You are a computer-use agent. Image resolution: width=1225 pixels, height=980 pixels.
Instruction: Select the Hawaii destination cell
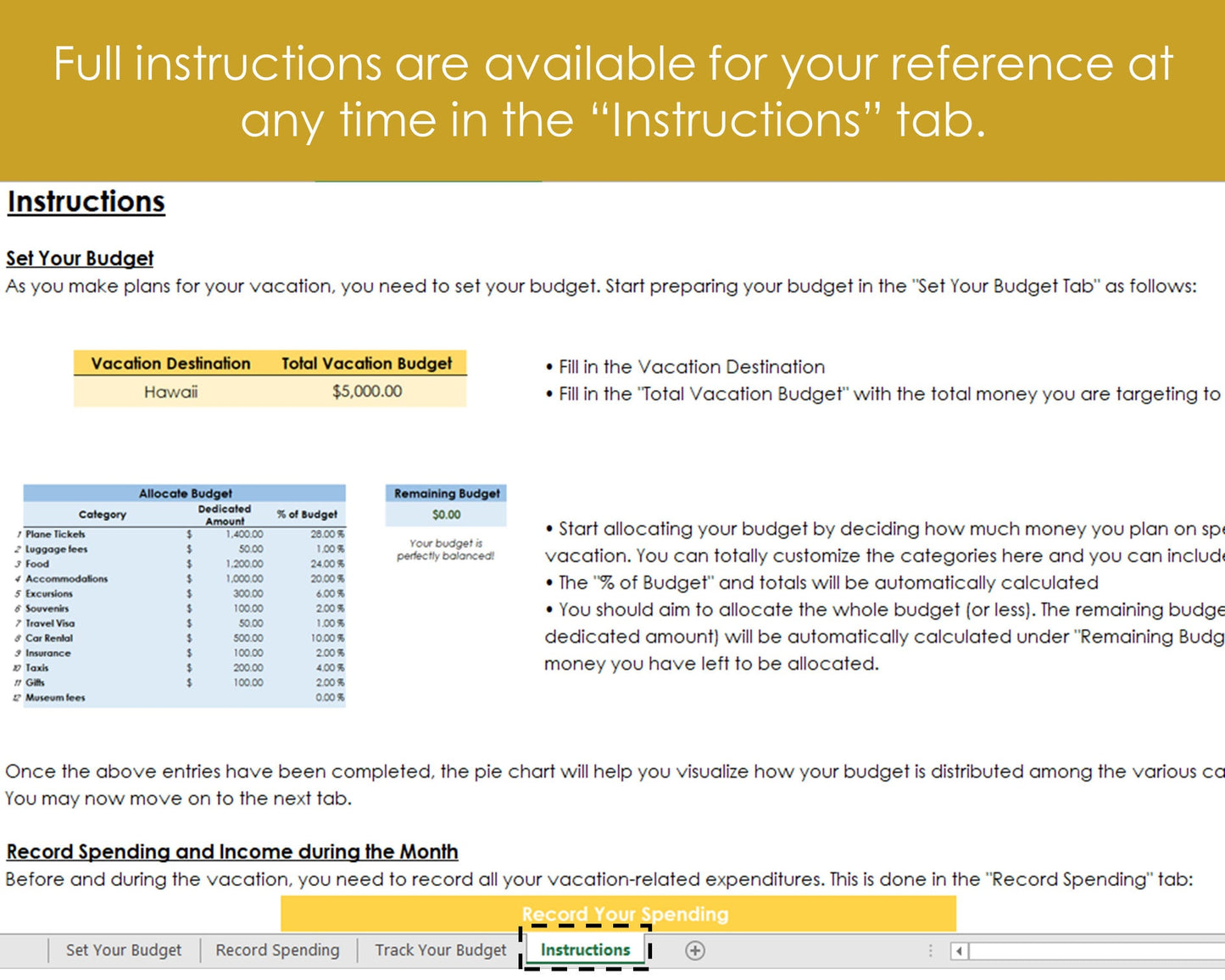pyautogui.click(x=170, y=392)
